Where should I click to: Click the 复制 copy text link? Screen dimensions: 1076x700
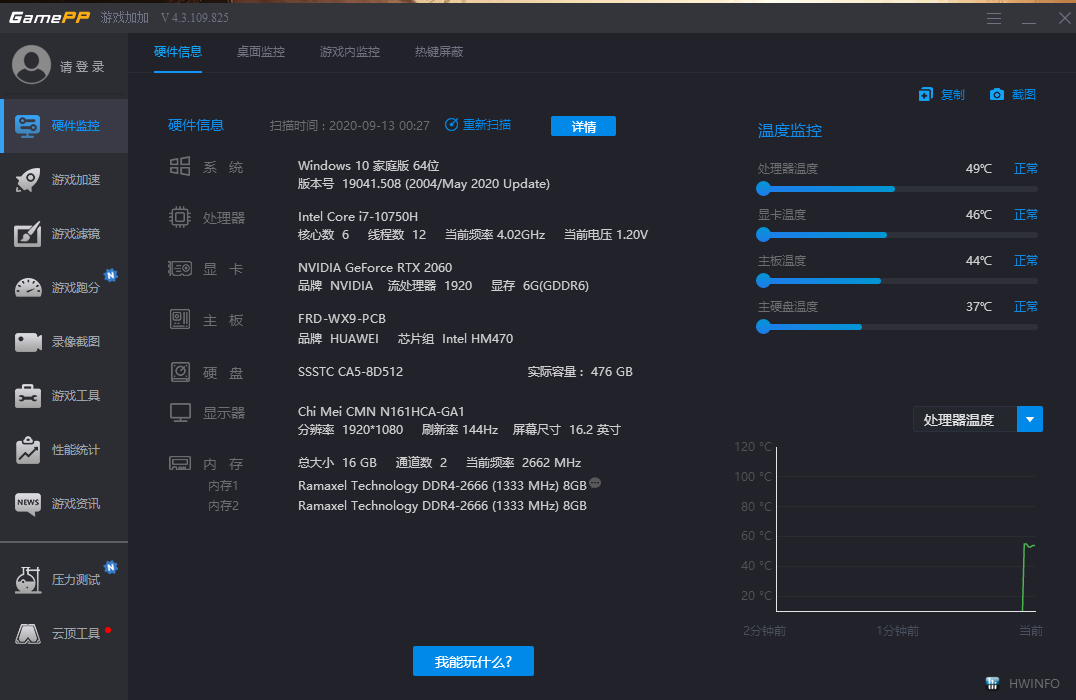(952, 95)
